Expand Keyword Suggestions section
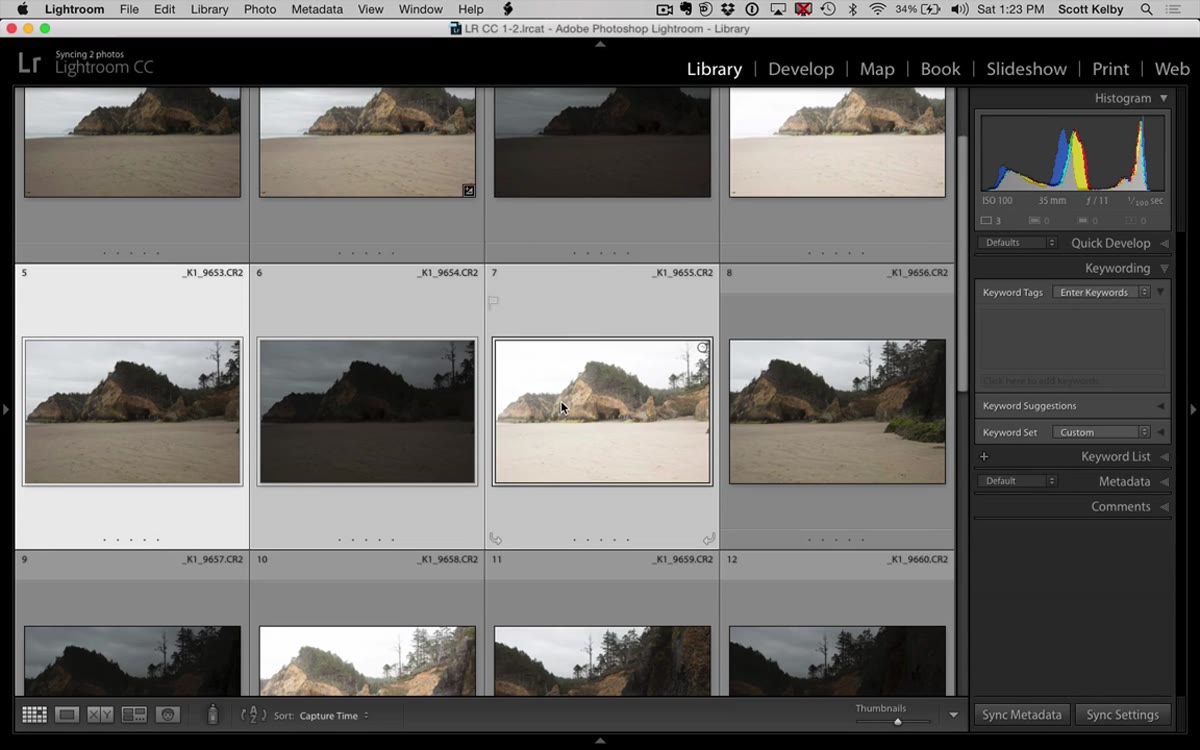Image resolution: width=1200 pixels, height=750 pixels. pos(1161,406)
